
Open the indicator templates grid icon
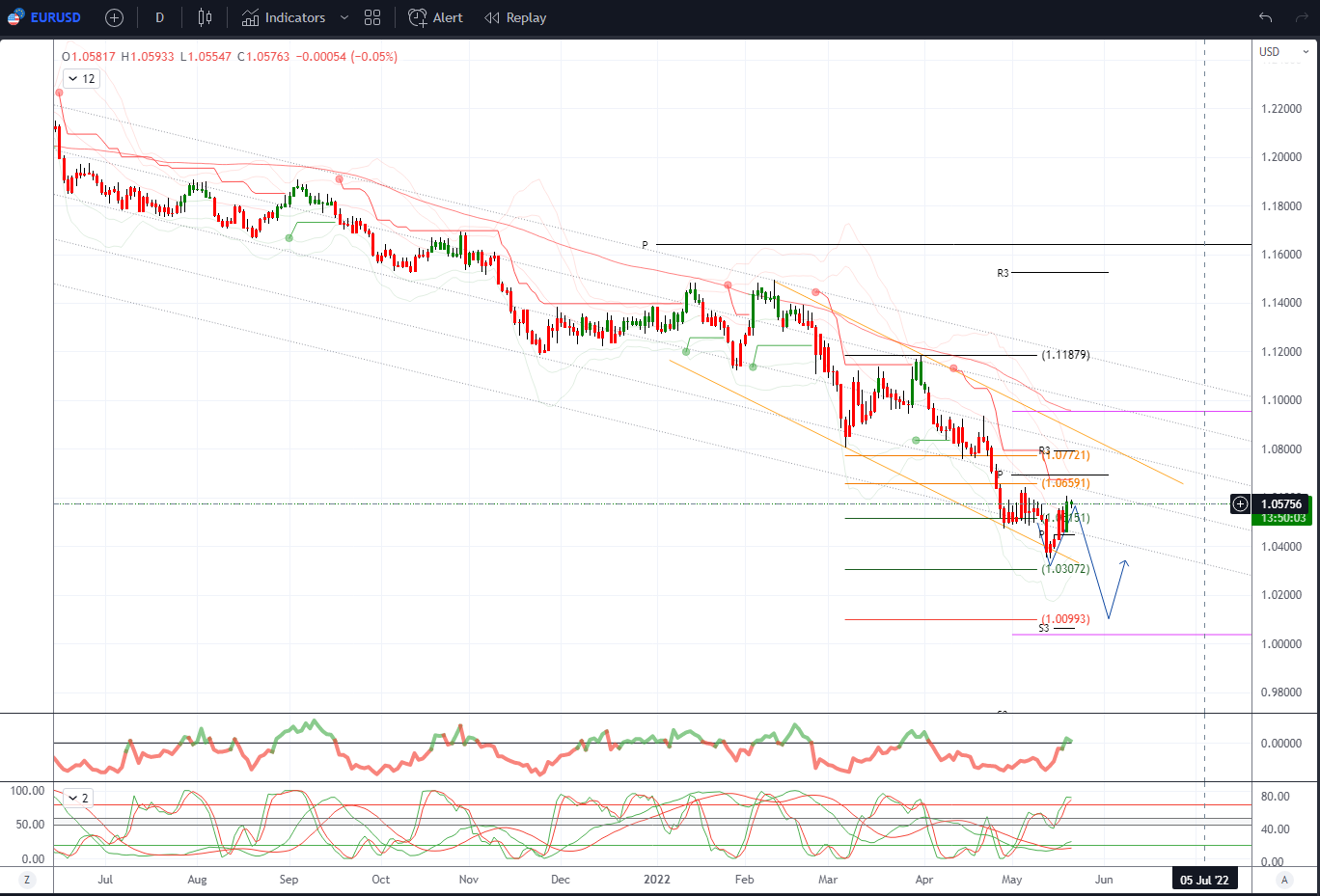coord(372,17)
